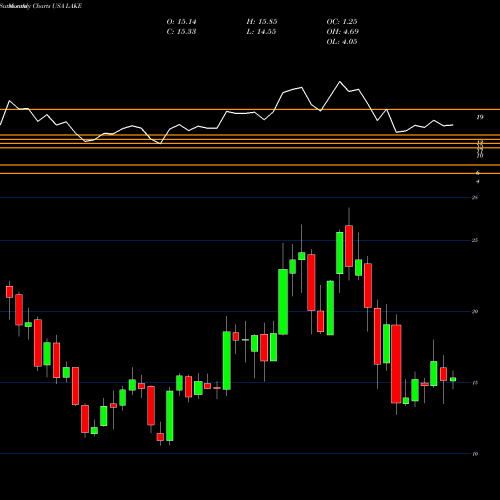The width and height of the screenshot is (500, 500).
Task: Click the '28' price axis label
Action: [475, 198]
